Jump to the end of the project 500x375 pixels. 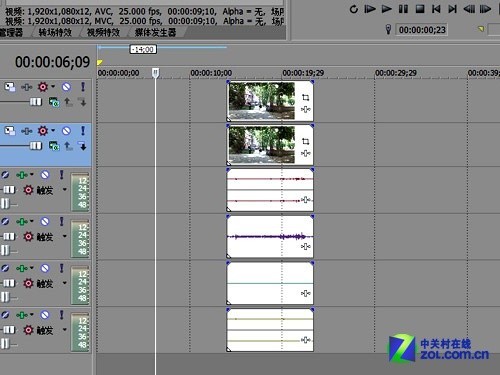(452, 9)
